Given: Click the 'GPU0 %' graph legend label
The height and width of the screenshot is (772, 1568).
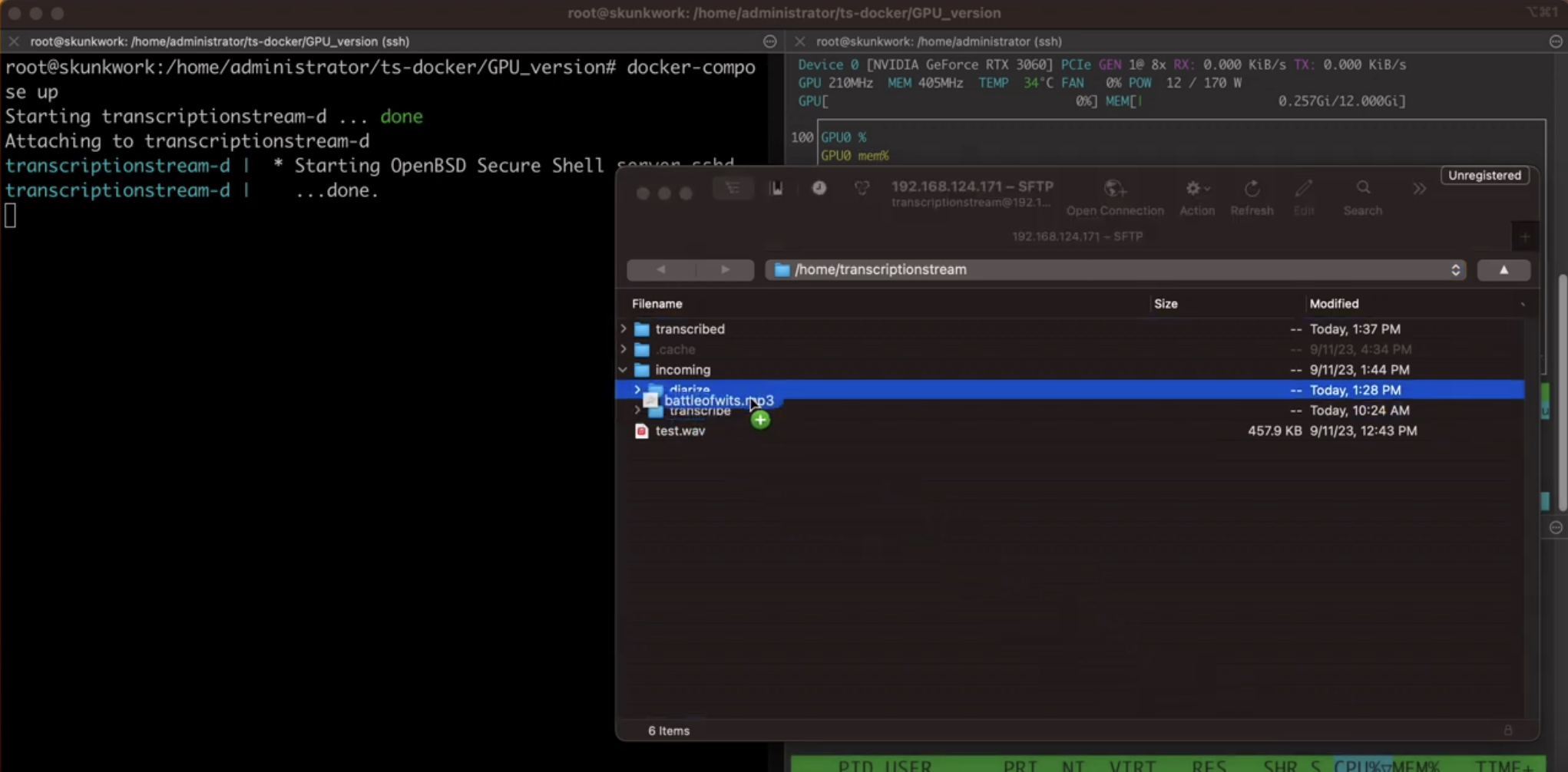Looking at the screenshot, I should tap(843, 137).
